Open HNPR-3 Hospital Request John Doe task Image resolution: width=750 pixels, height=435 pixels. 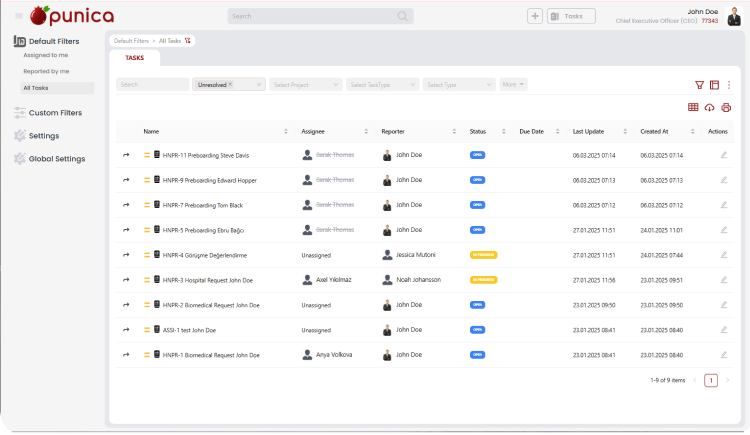tap(208, 280)
